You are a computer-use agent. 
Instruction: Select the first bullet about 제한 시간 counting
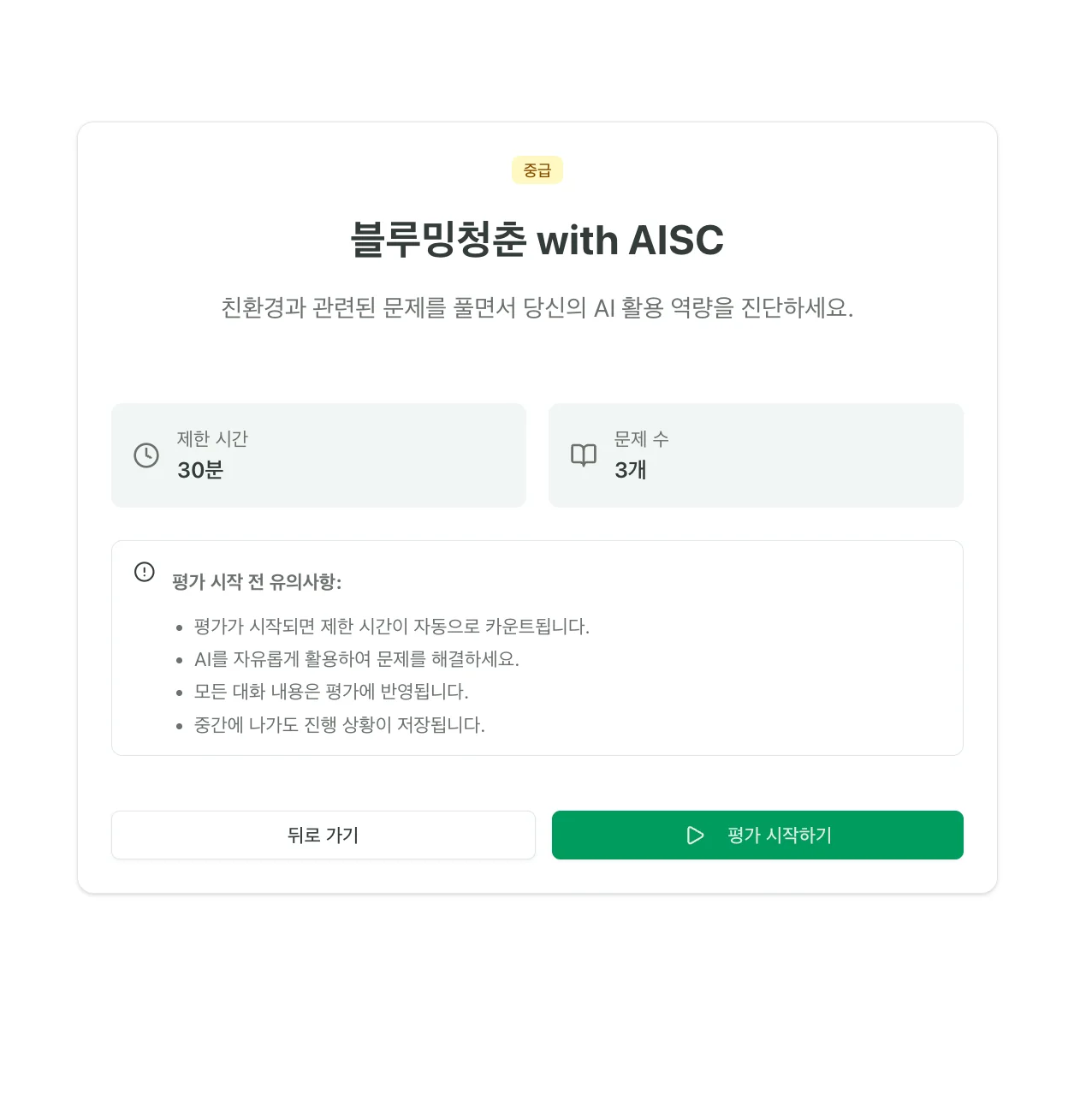tap(392, 626)
